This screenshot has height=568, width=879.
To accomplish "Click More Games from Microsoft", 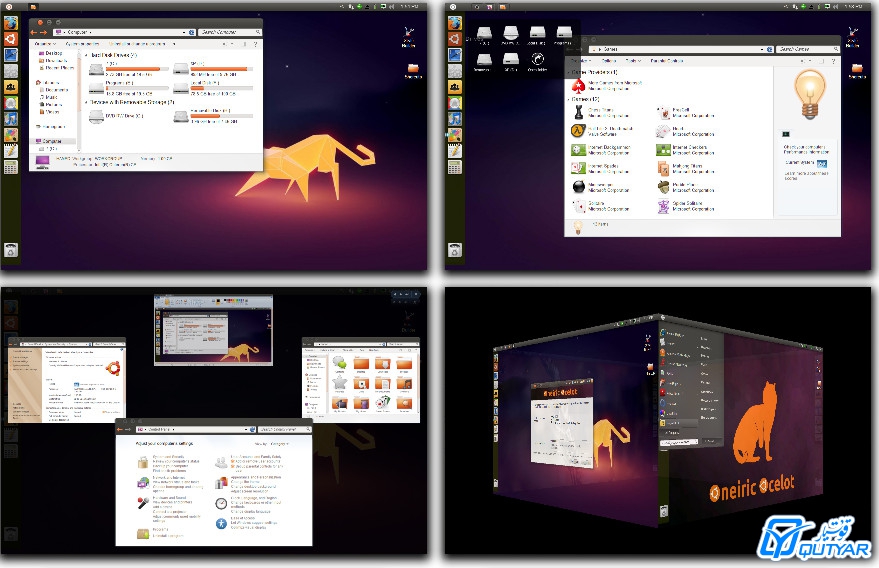I will (614, 83).
